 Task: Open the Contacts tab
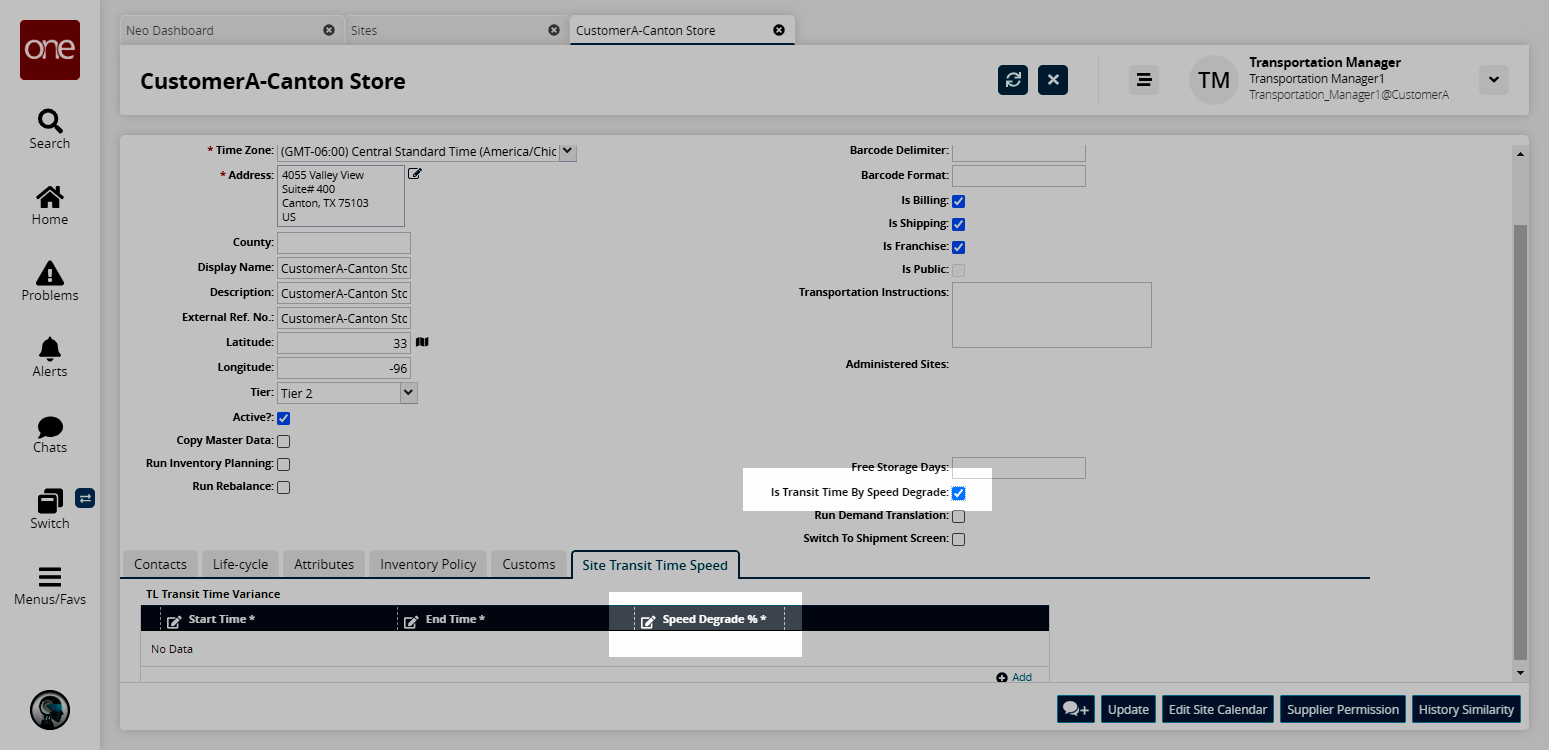(161, 564)
